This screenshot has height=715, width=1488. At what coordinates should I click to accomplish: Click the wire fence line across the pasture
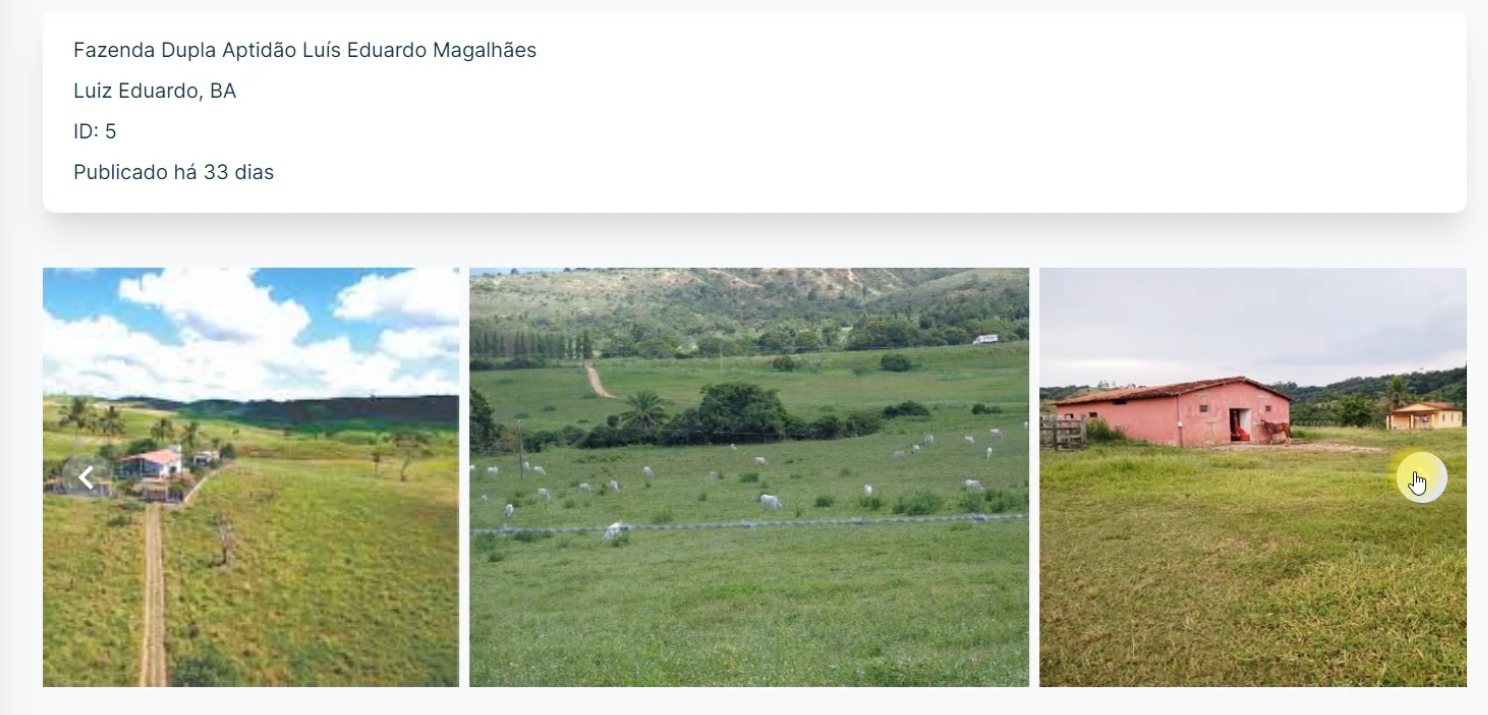[749, 523]
